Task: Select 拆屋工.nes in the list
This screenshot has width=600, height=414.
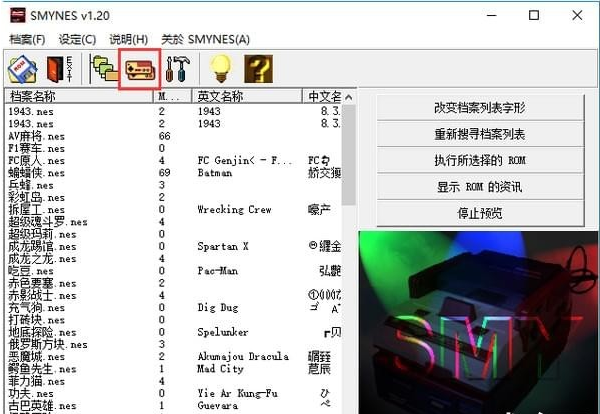Action: (36, 210)
